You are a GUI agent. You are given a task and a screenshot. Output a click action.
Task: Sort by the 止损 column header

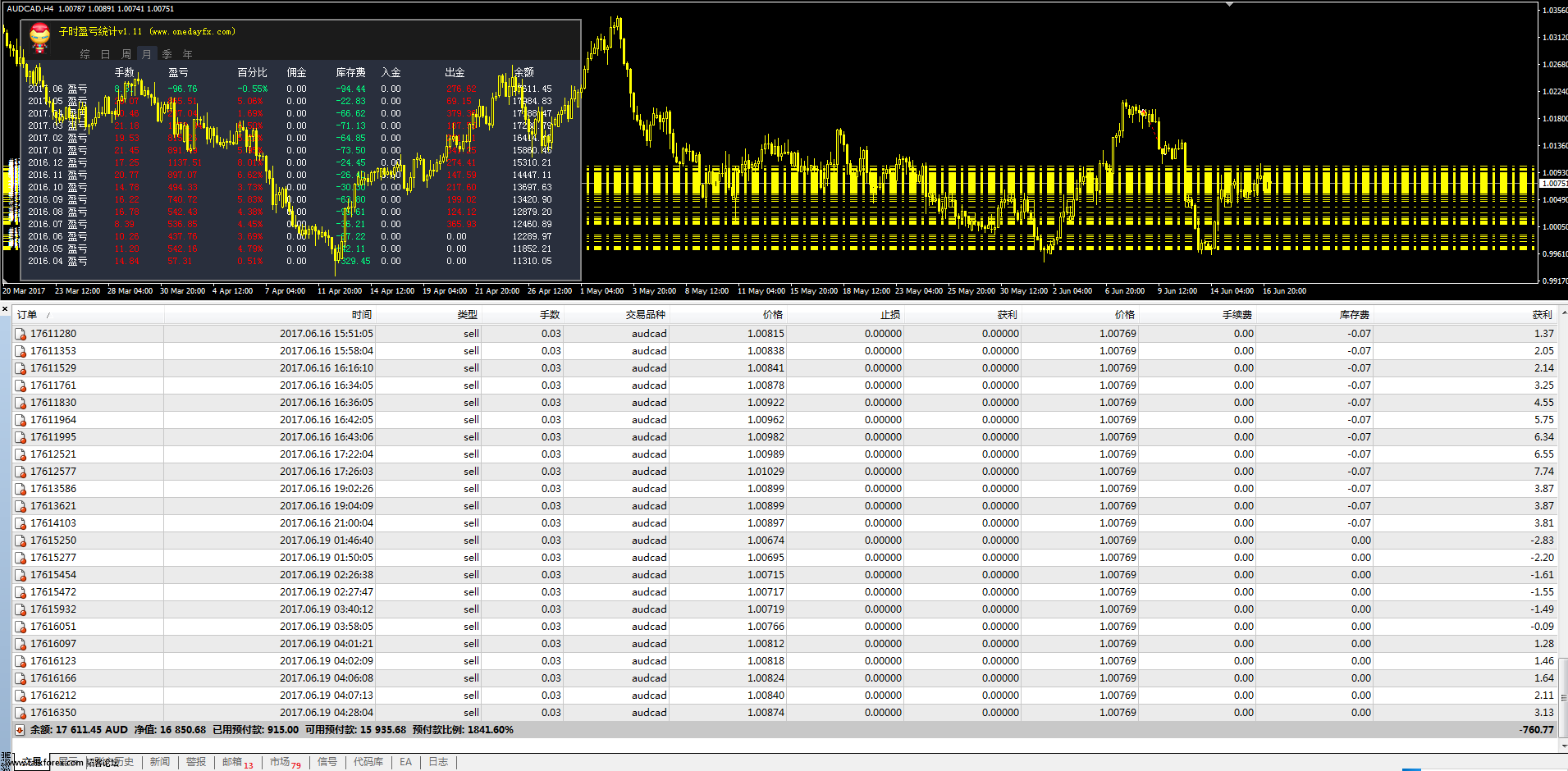pyautogui.click(x=845, y=315)
